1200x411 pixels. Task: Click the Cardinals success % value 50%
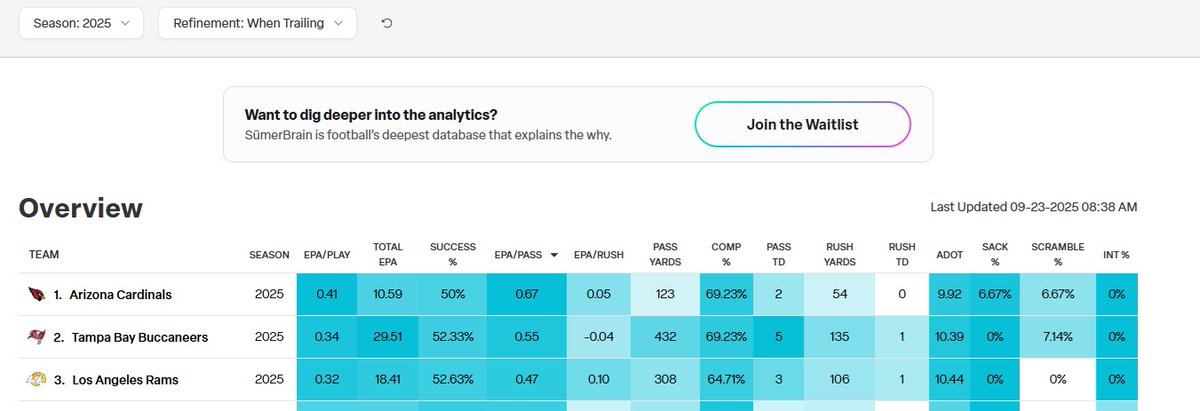click(453, 295)
